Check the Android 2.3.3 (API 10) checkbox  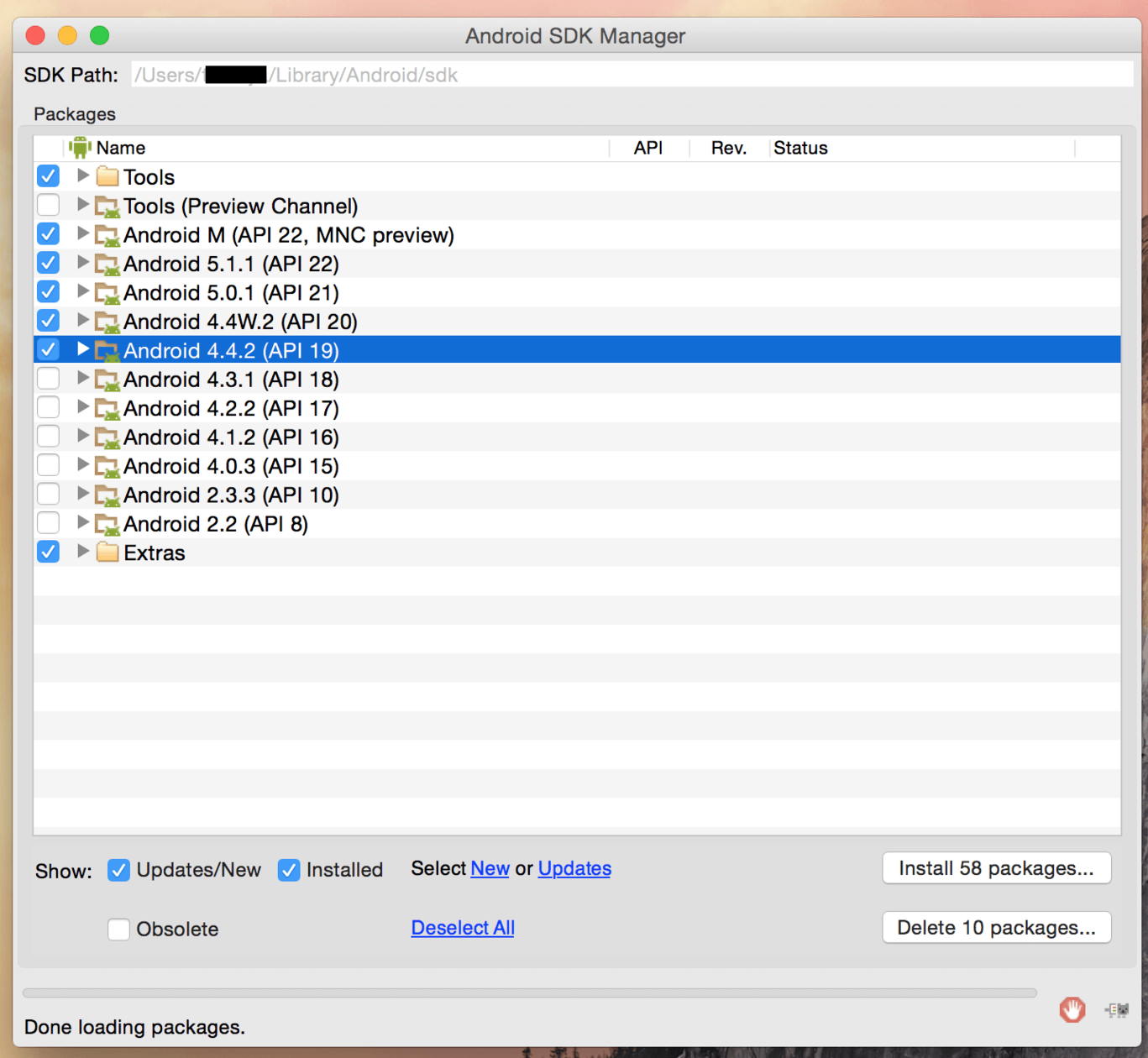49,494
